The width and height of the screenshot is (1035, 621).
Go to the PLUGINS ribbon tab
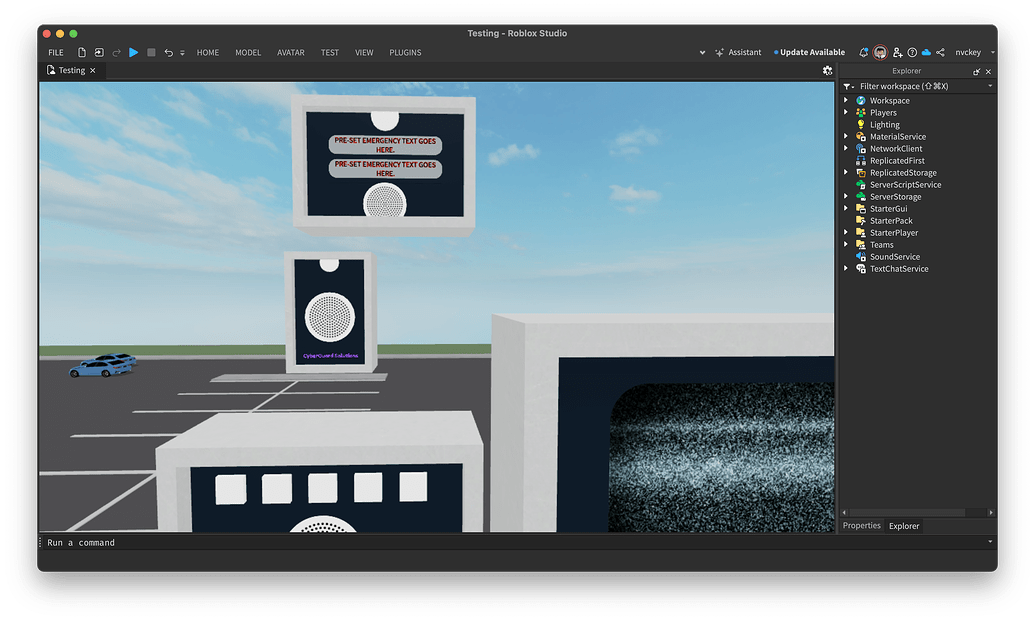click(x=405, y=52)
